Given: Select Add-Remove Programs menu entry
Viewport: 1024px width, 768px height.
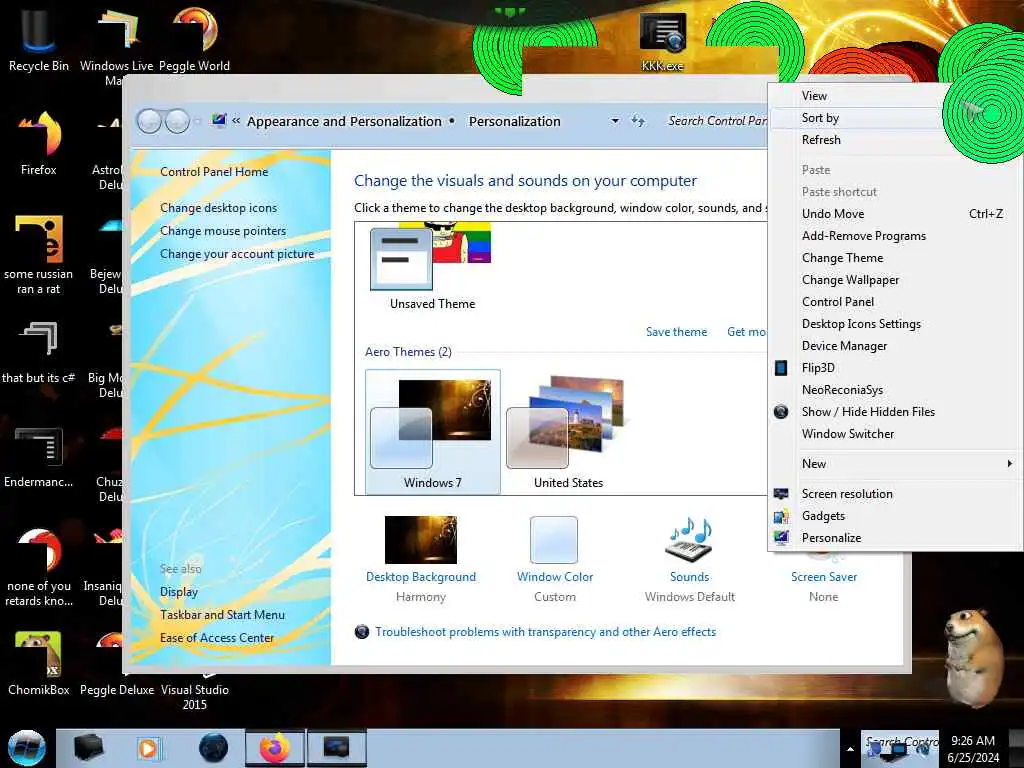Looking at the screenshot, I should click(895, 236).
